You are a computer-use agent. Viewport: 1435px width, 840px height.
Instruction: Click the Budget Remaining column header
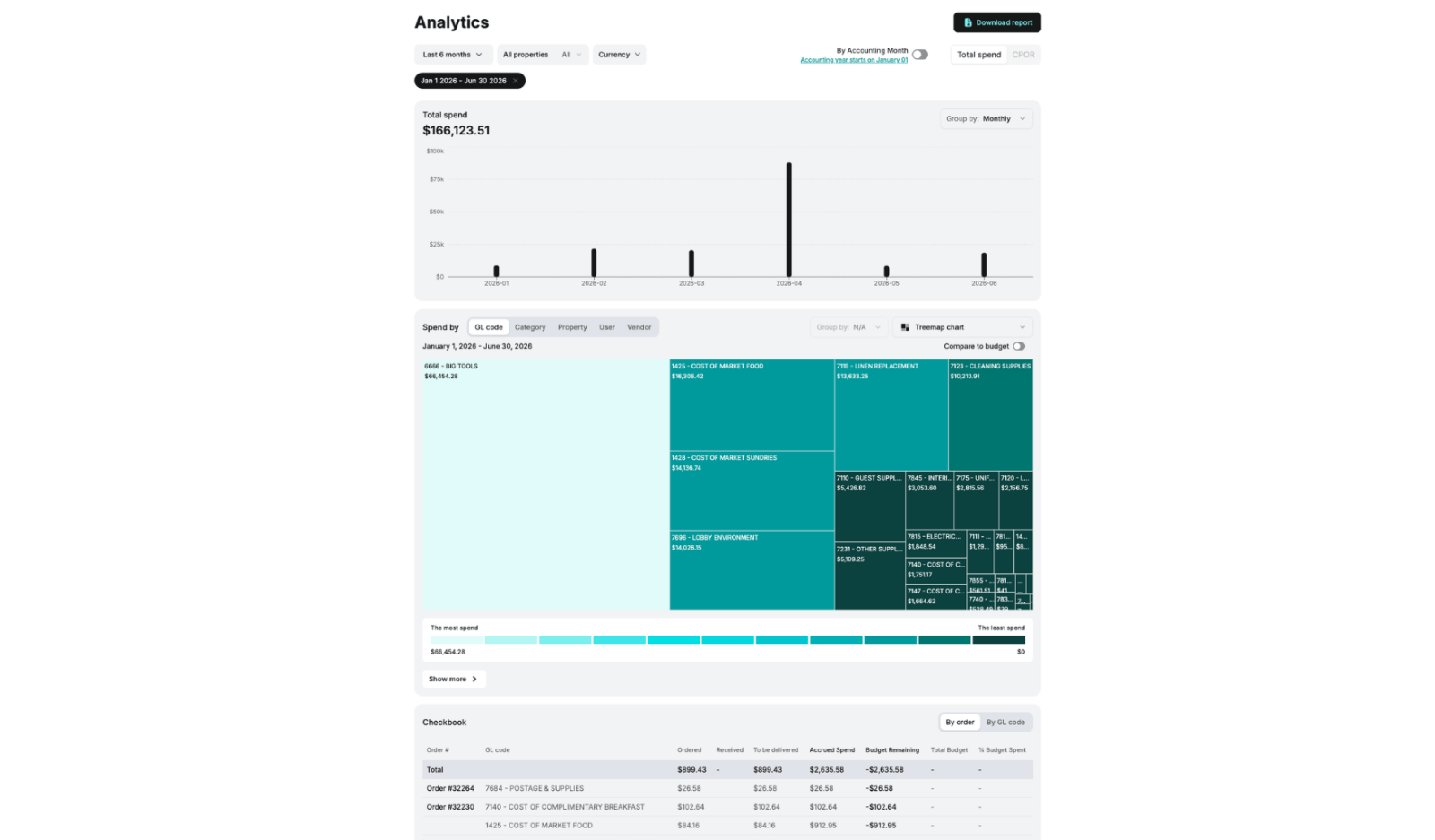891,750
